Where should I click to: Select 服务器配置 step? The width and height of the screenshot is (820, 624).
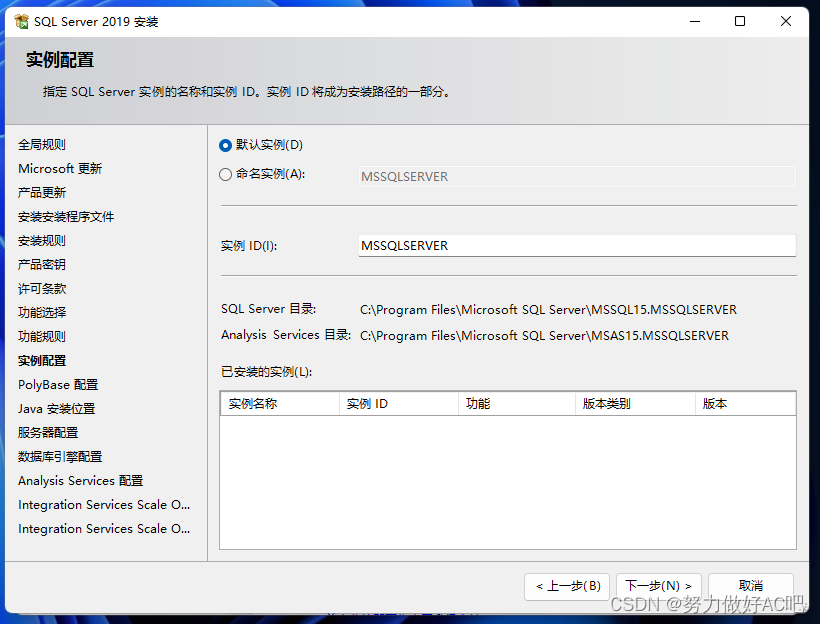(x=48, y=433)
